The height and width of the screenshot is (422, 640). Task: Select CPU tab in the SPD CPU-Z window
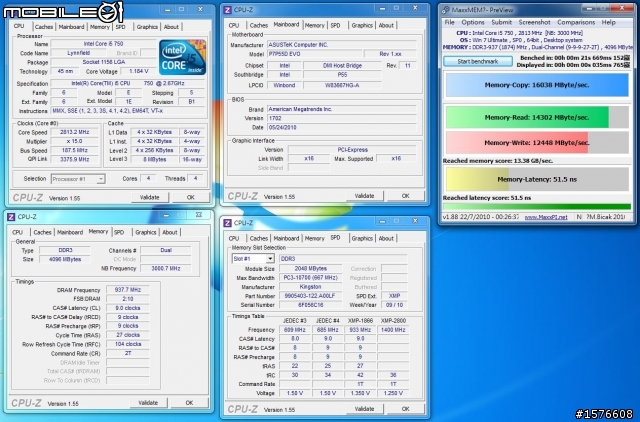click(234, 238)
